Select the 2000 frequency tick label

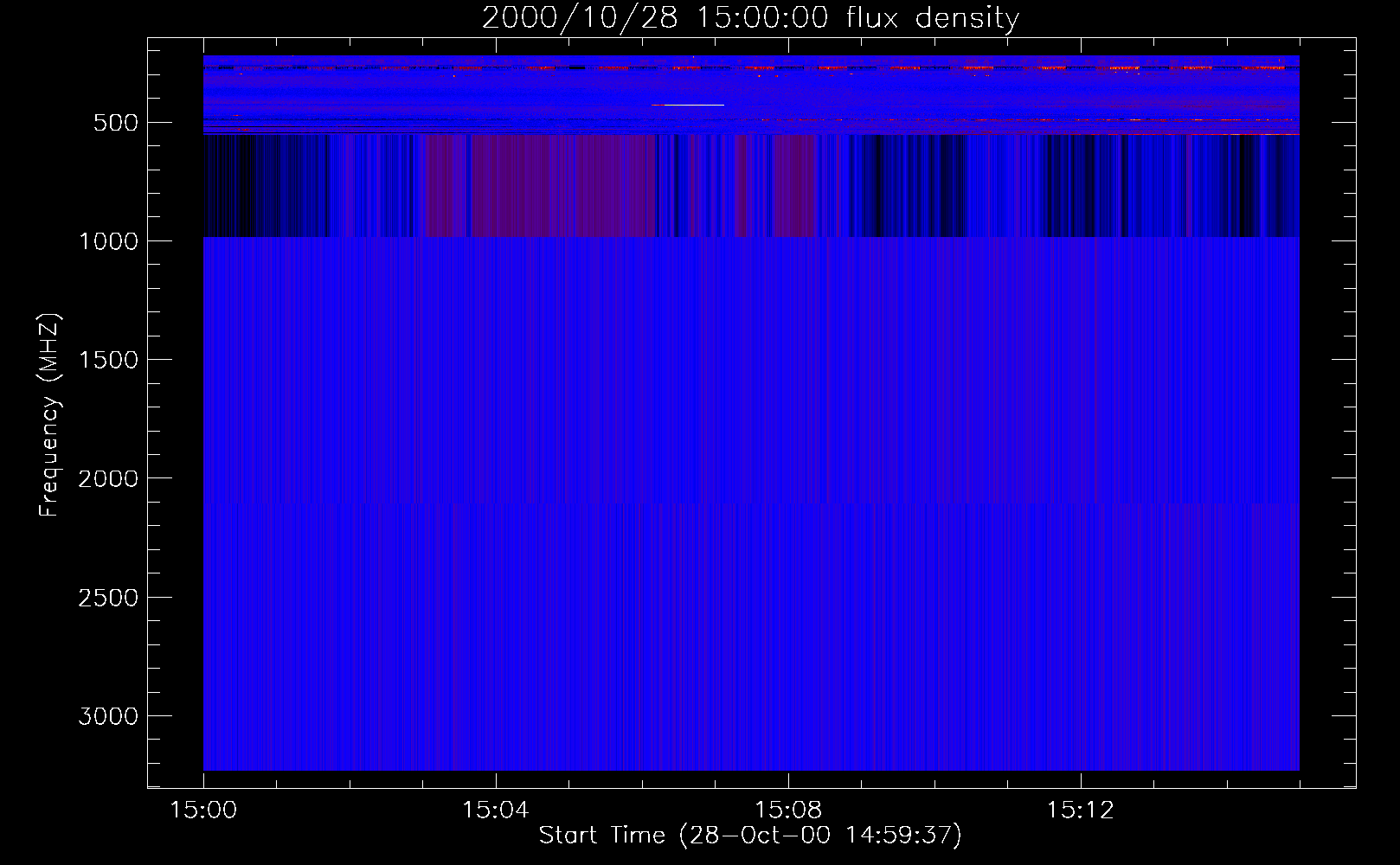click(108, 478)
